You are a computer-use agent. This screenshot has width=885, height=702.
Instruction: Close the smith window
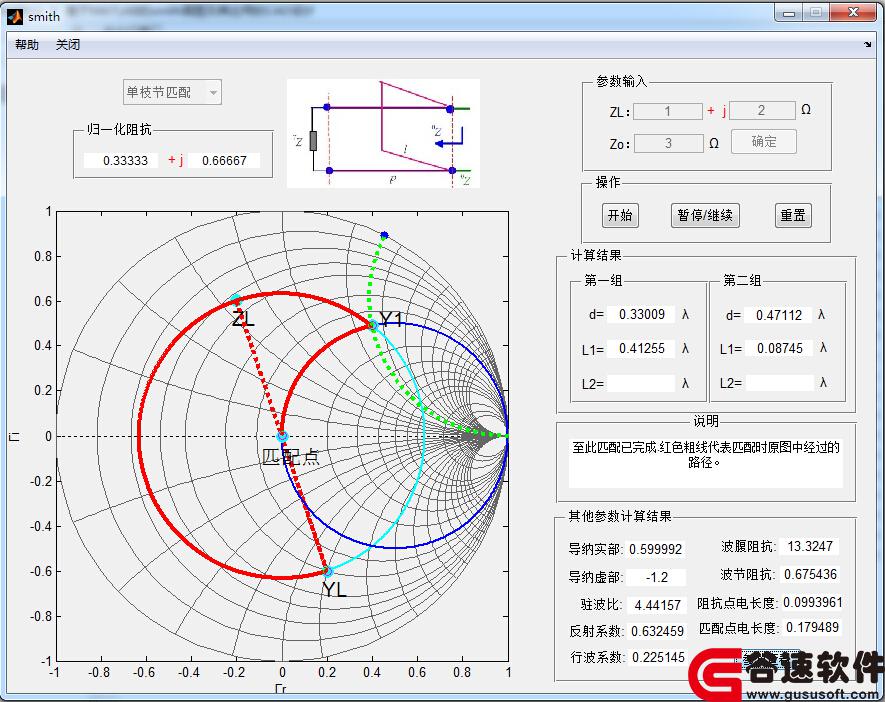pyautogui.click(x=853, y=12)
